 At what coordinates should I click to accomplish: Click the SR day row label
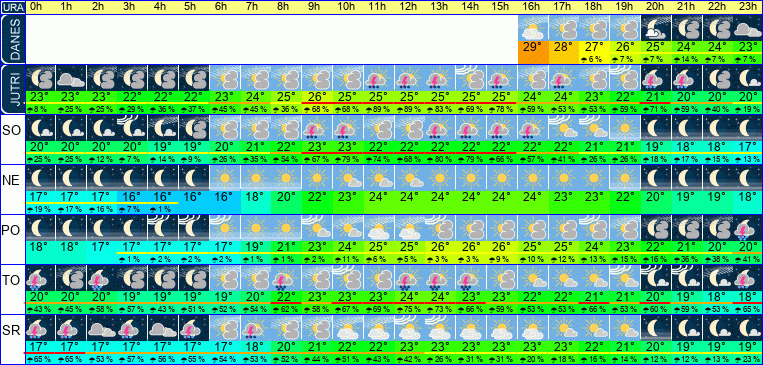pyautogui.click(x=12, y=331)
